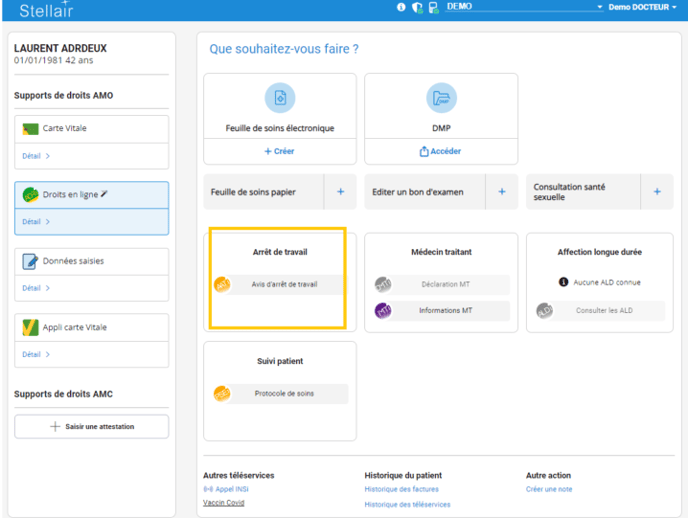The height and width of the screenshot is (518, 688).
Task: Open the Demo DOCTEUR user menu
Action: click(642, 7)
